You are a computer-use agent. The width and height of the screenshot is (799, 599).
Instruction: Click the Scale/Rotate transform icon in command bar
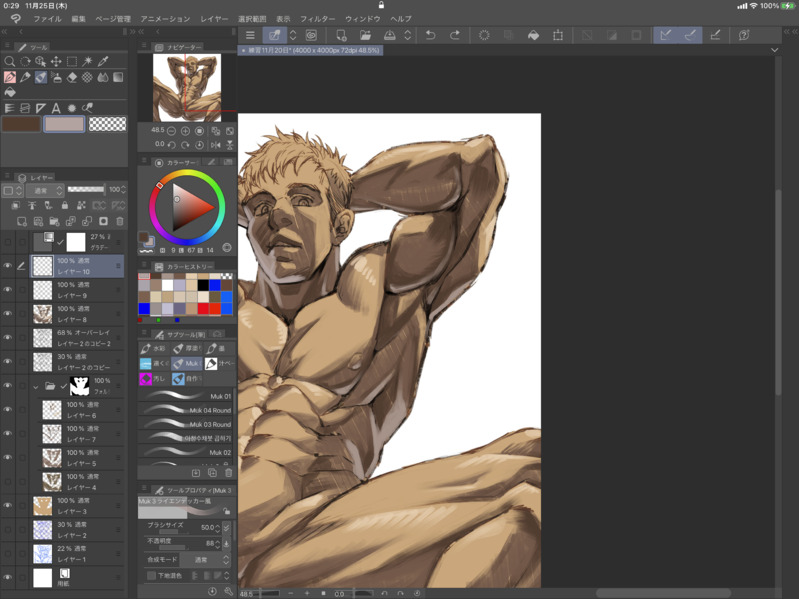coord(558,35)
